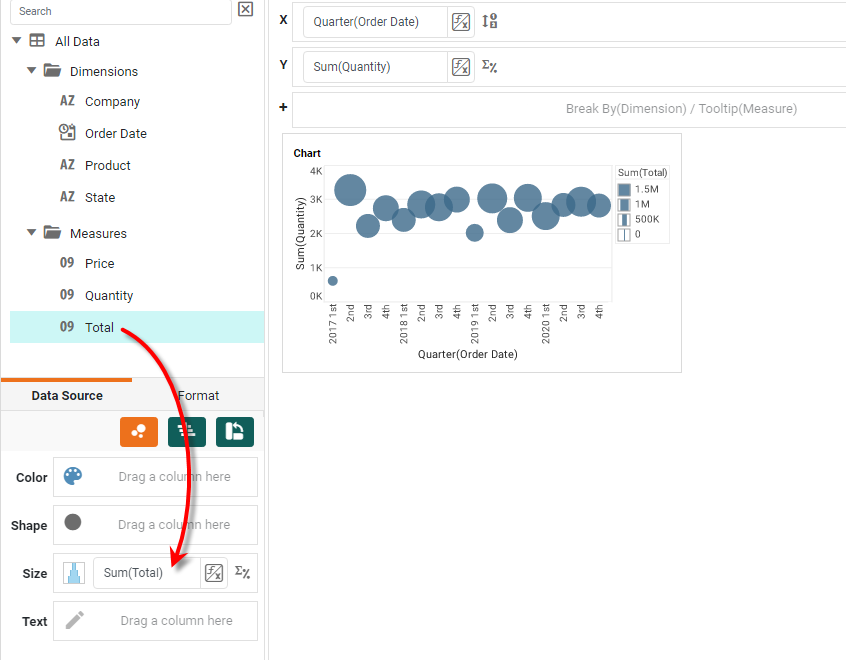
Task: Clear the search box using X icon
Action: point(245,10)
